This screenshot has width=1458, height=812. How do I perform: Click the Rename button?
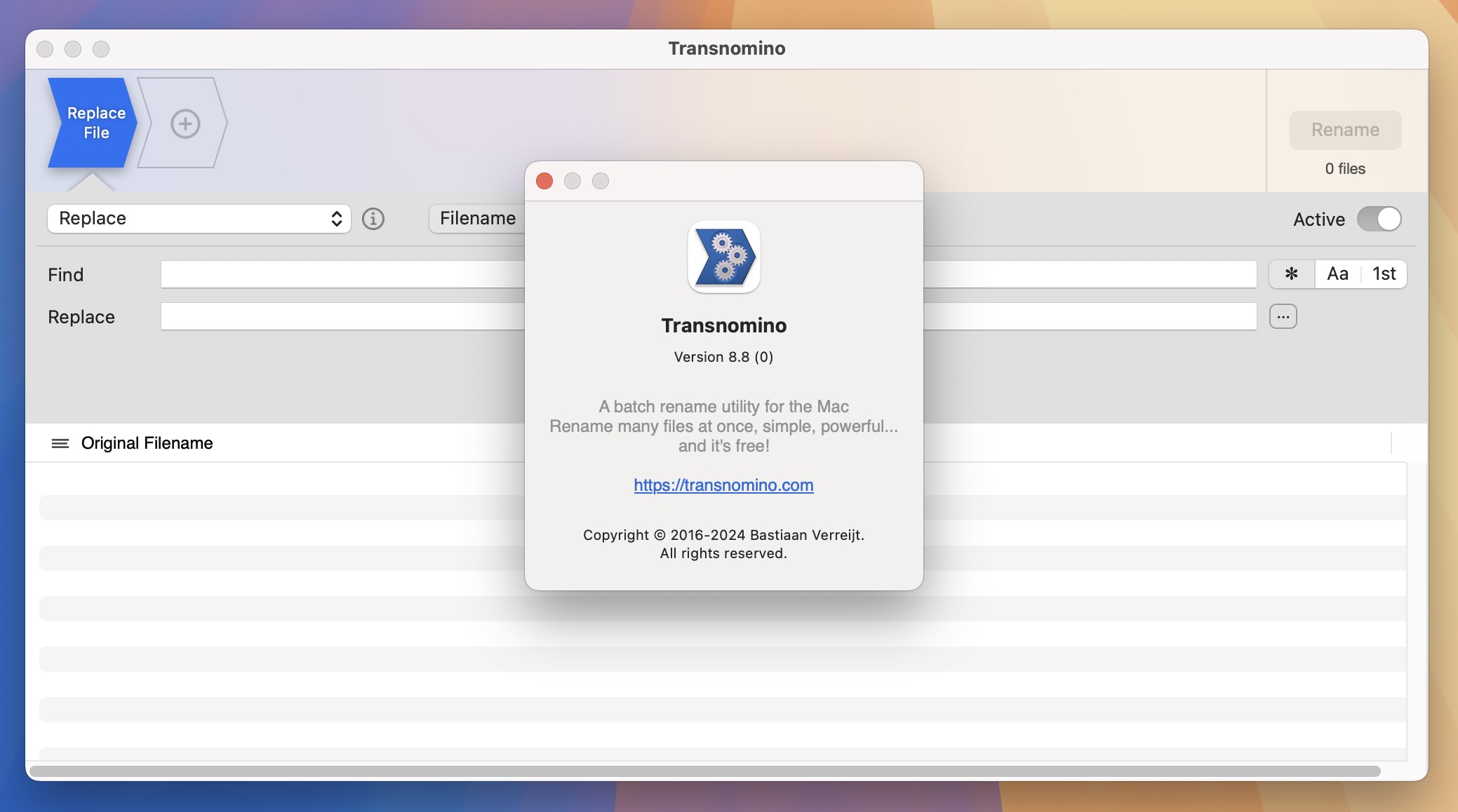[1345, 130]
